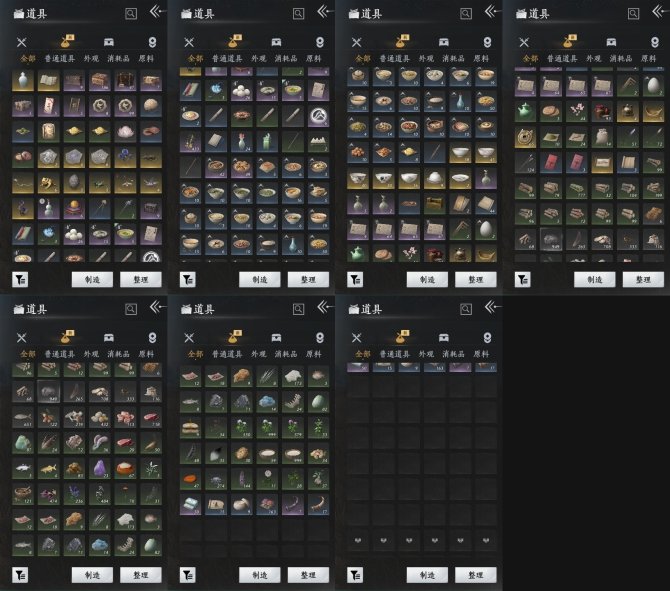Click 制造 in the empty inventory panel

coord(427,575)
